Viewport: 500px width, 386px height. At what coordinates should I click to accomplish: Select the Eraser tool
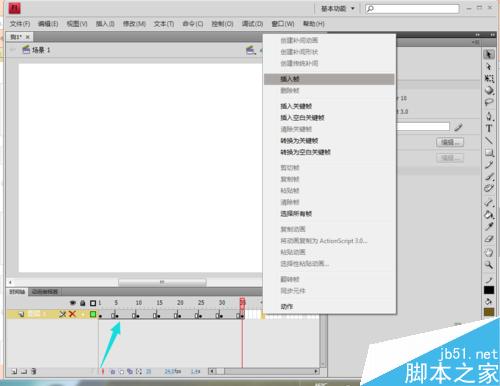489,239
